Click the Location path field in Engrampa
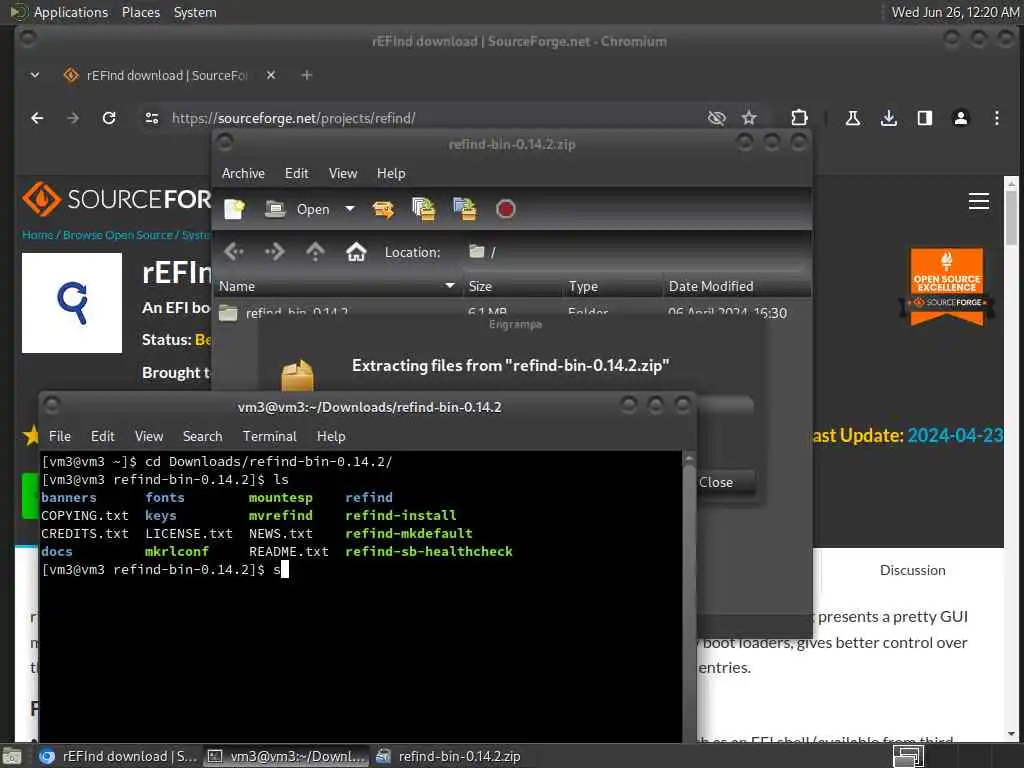Image resolution: width=1024 pixels, height=768 pixels. pyautogui.click(x=633, y=252)
